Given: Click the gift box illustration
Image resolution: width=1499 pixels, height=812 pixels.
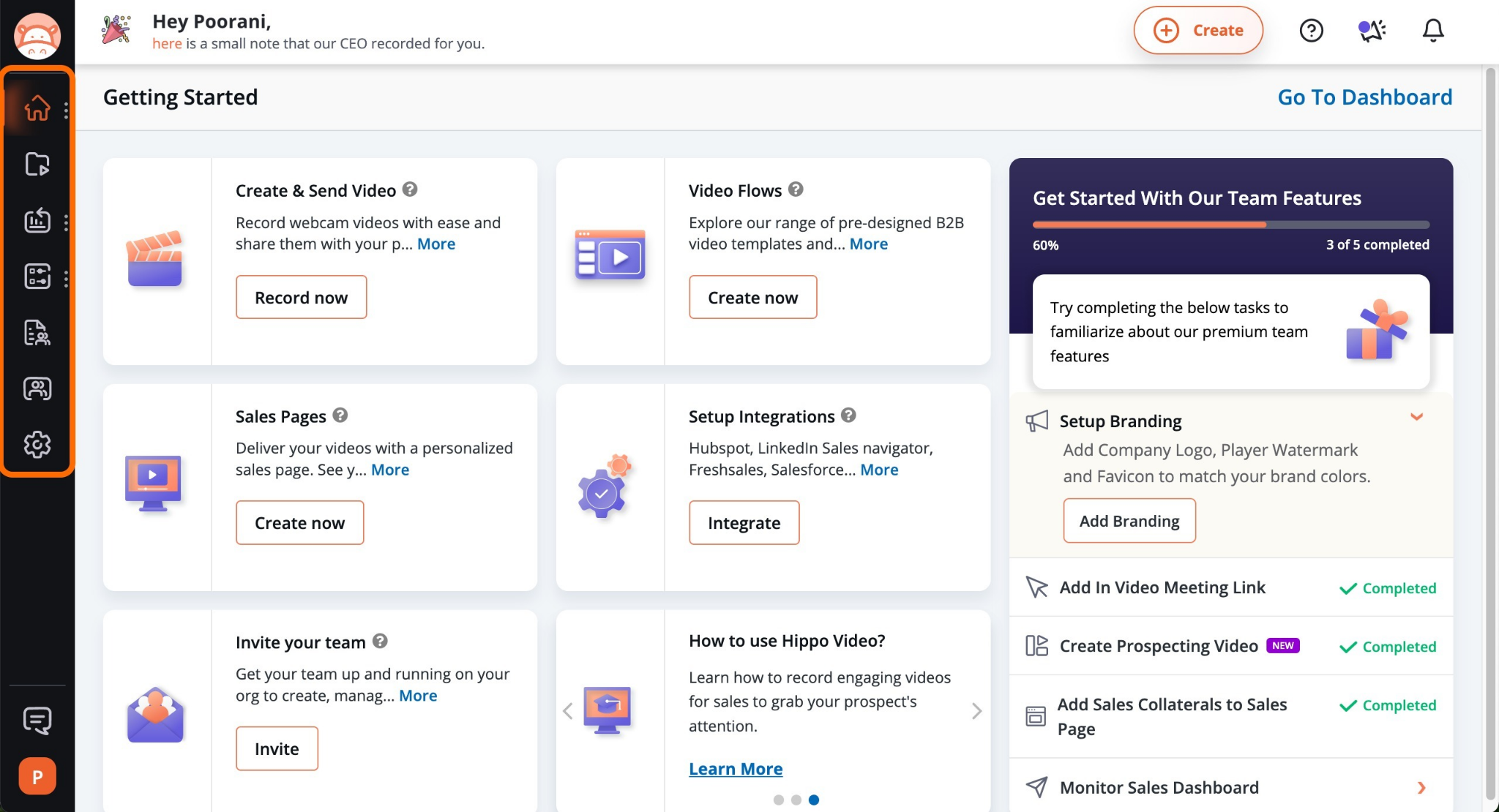Looking at the screenshot, I should pyautogui.click(x=1377, y=331).
